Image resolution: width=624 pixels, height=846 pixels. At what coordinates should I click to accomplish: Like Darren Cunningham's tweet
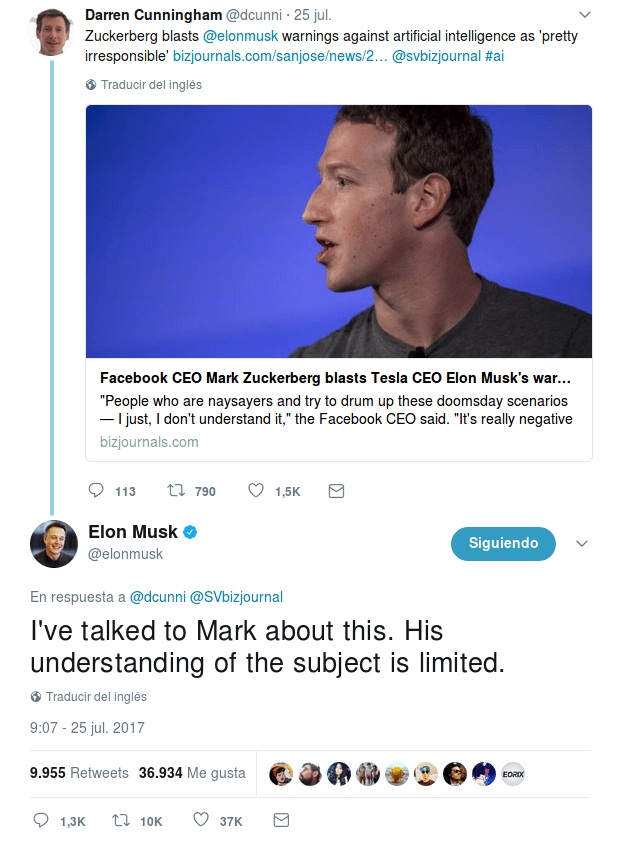tap(256, 491)
